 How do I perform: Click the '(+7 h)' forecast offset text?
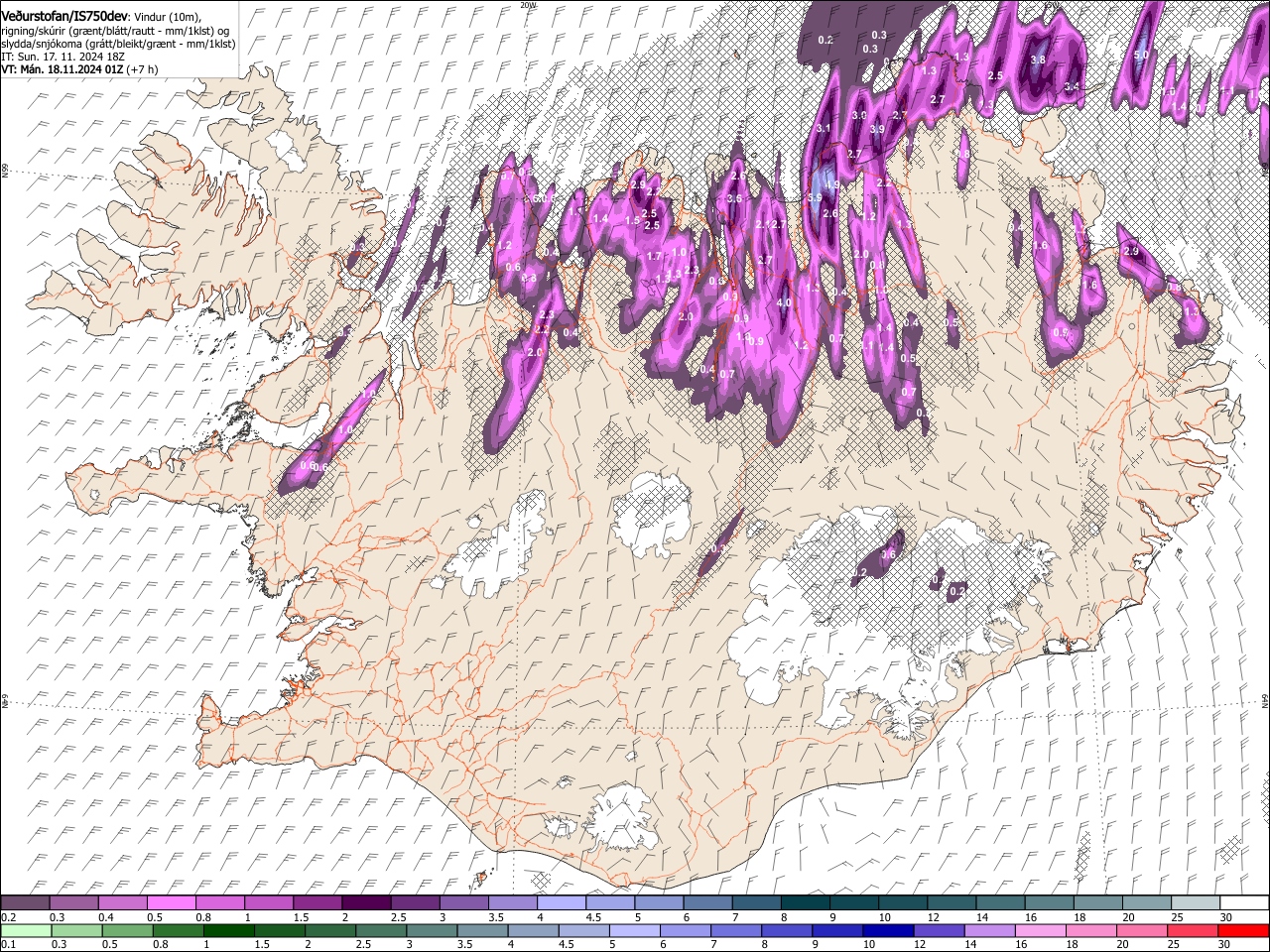[140, 69]
